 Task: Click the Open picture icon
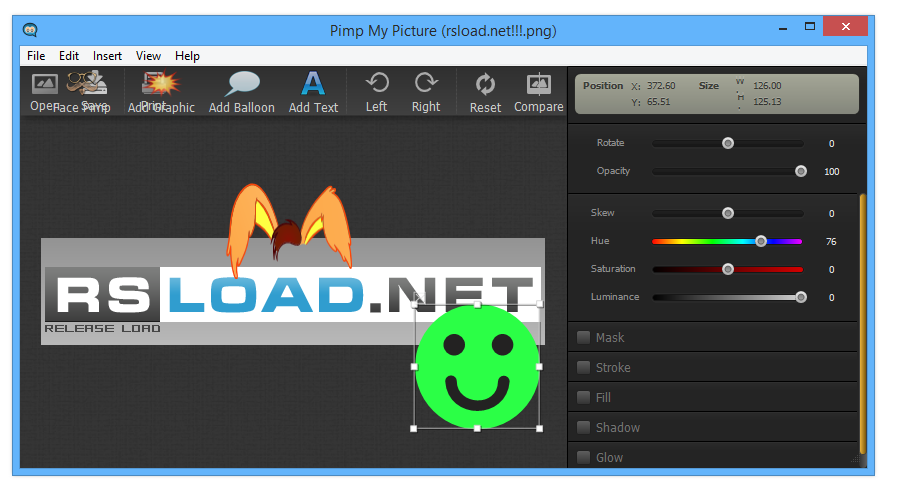45,84
